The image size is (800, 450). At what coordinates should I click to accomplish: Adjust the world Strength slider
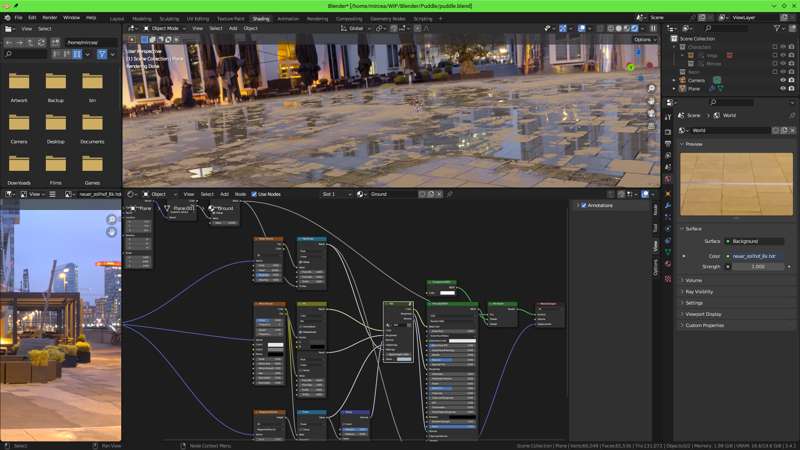coord(758,266)
